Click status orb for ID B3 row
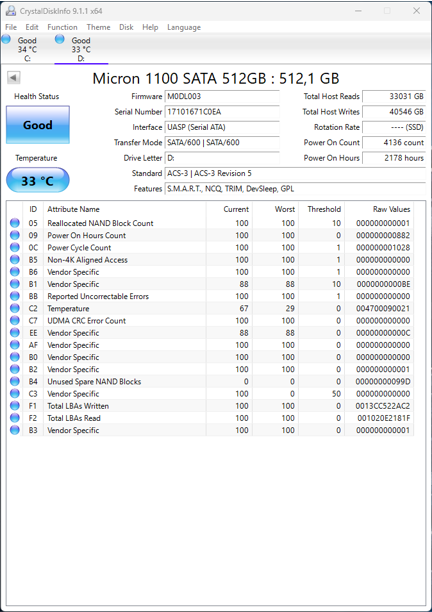Screen dimensions: 432x612 [x=14, y=430]
